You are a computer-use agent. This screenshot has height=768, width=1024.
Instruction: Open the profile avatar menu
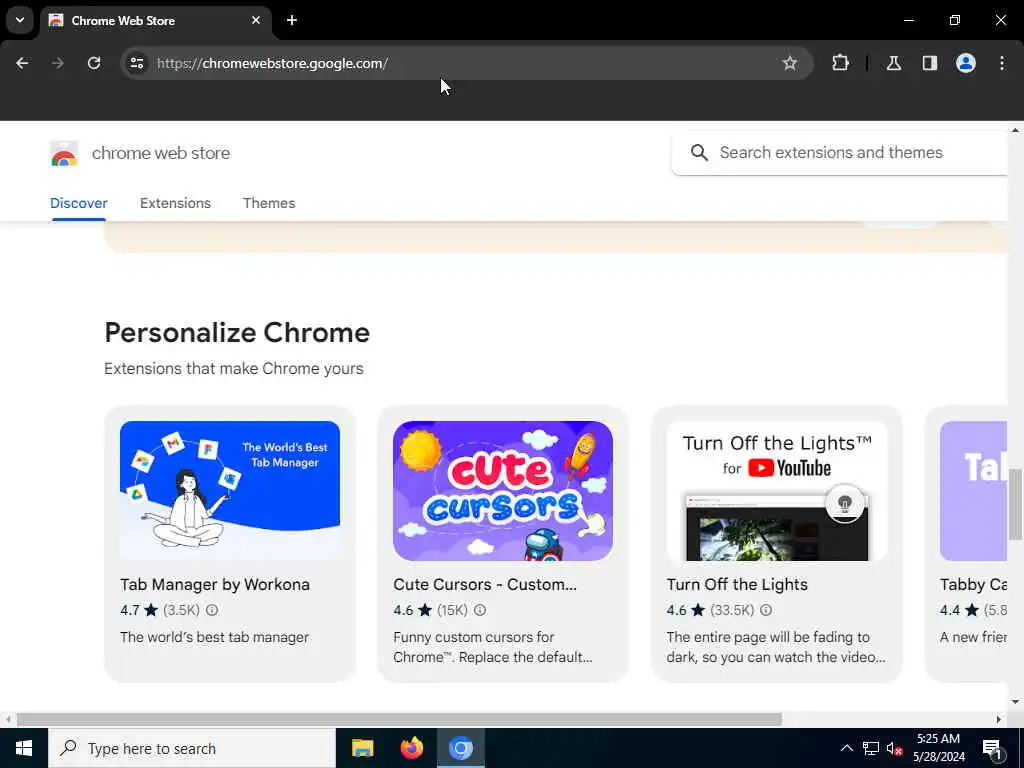(x=966, y=63)
